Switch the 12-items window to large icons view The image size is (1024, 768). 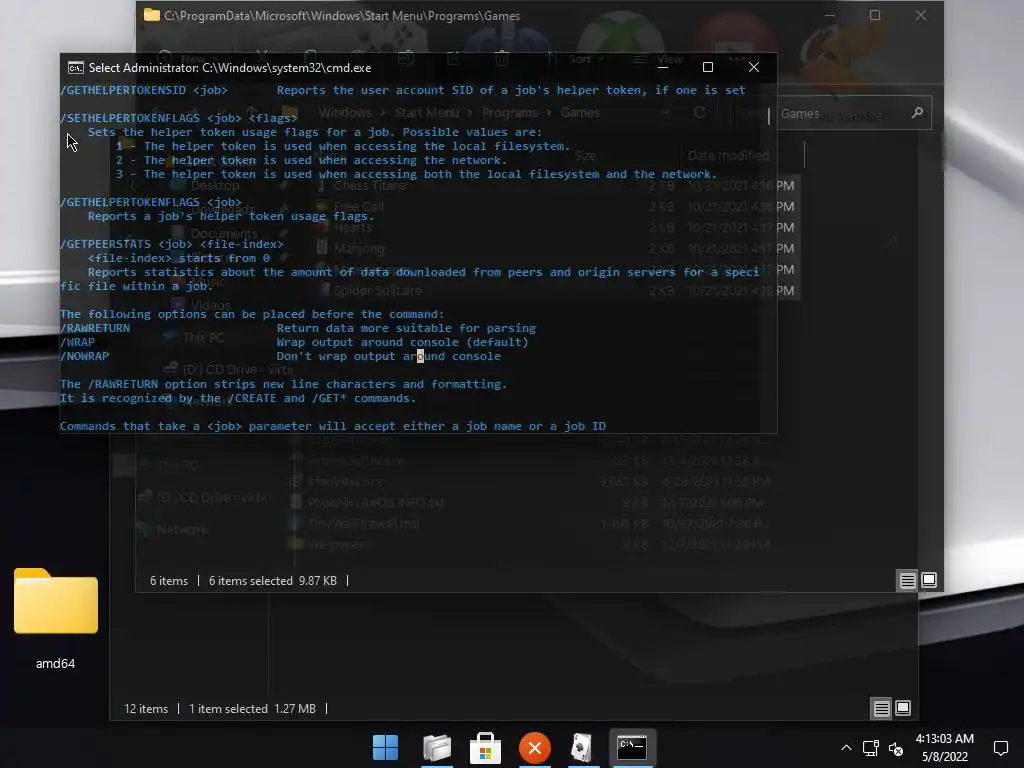(x=903, y=708)
